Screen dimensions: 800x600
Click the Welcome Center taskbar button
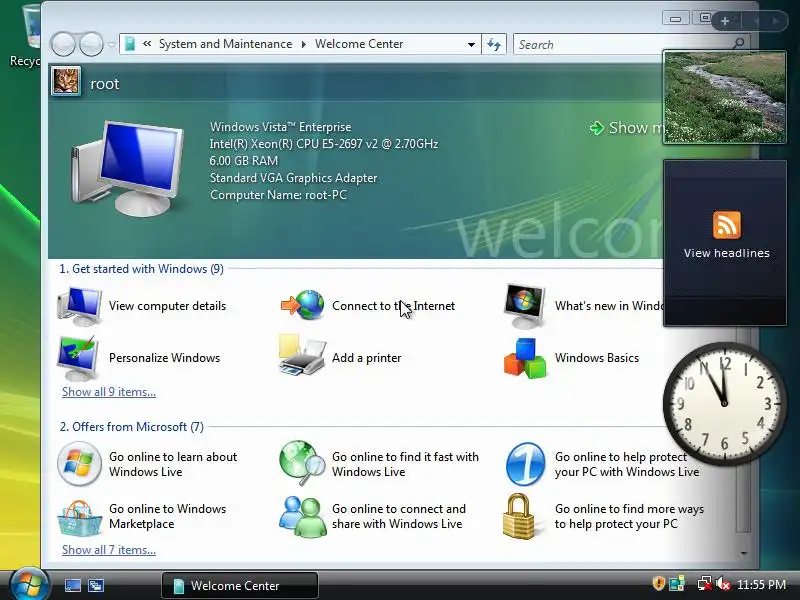pos(240,585)
